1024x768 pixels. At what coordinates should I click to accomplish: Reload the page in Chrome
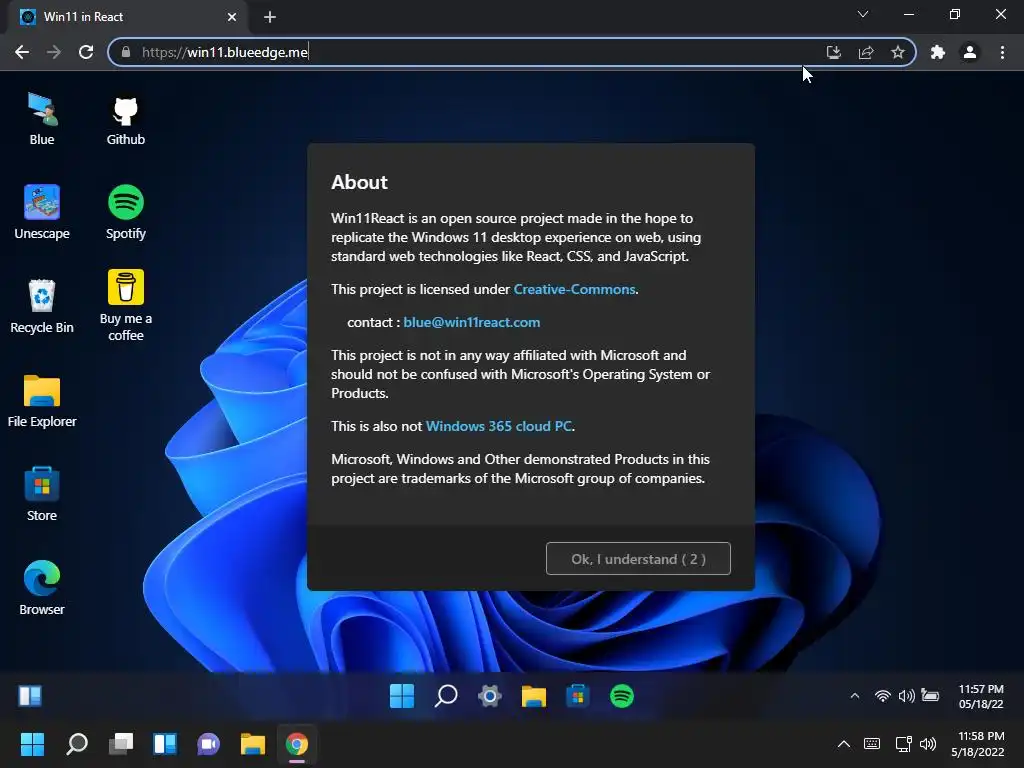pyautogui.click(x=86, y=52)
